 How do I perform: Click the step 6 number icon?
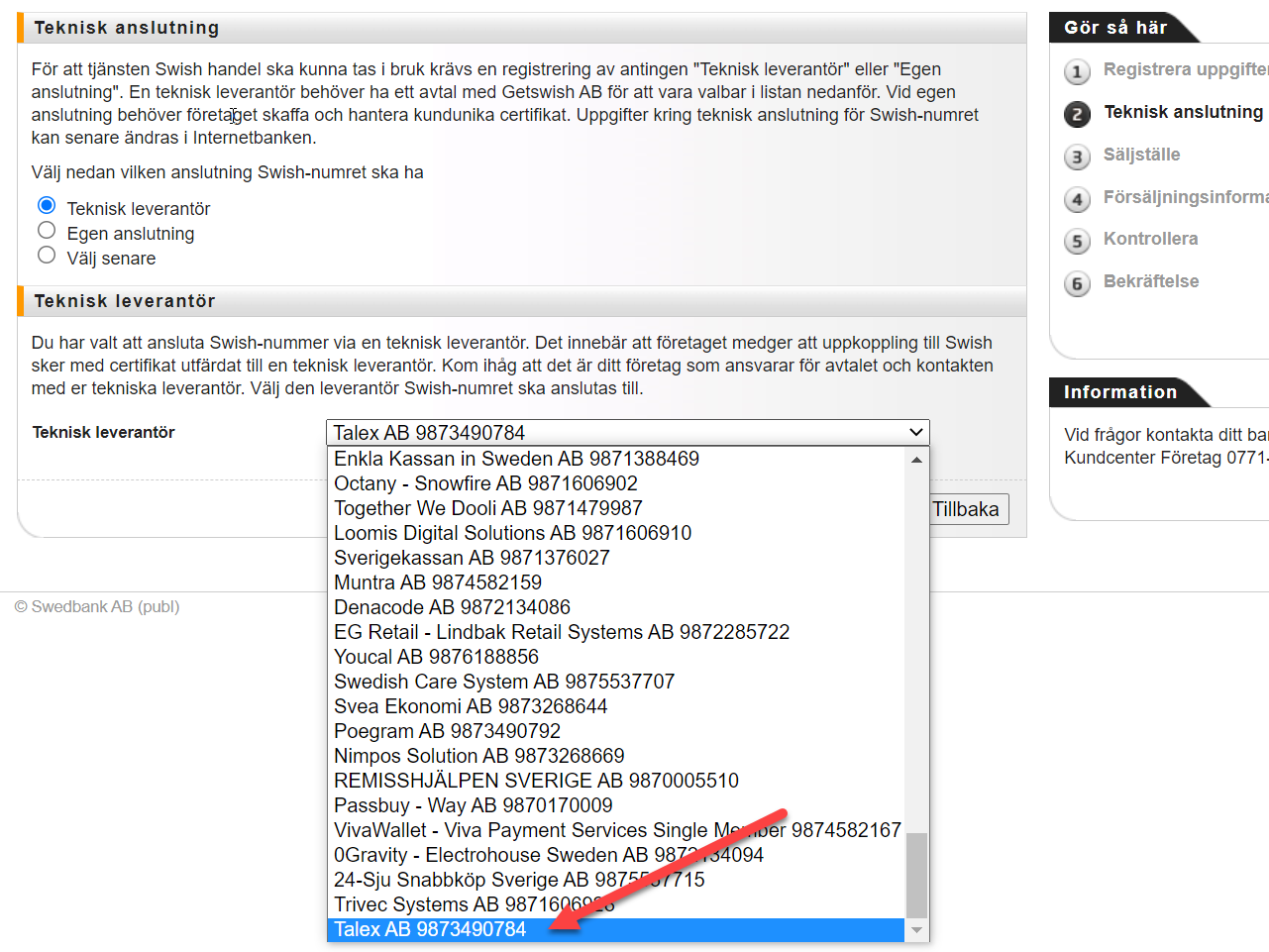(x=1078, y=283)
